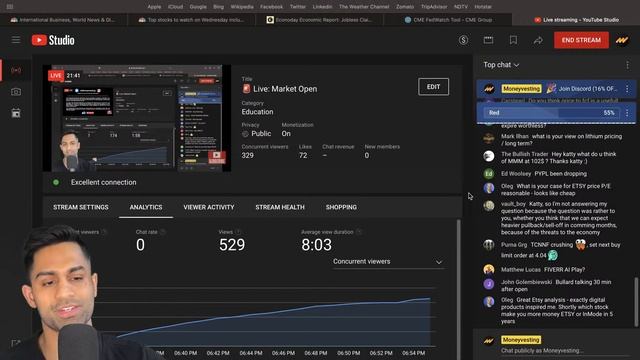This screenshot has width=640, height=360.
Task: Open the Wikipedia bookmark
Action: tap(242, 7)
